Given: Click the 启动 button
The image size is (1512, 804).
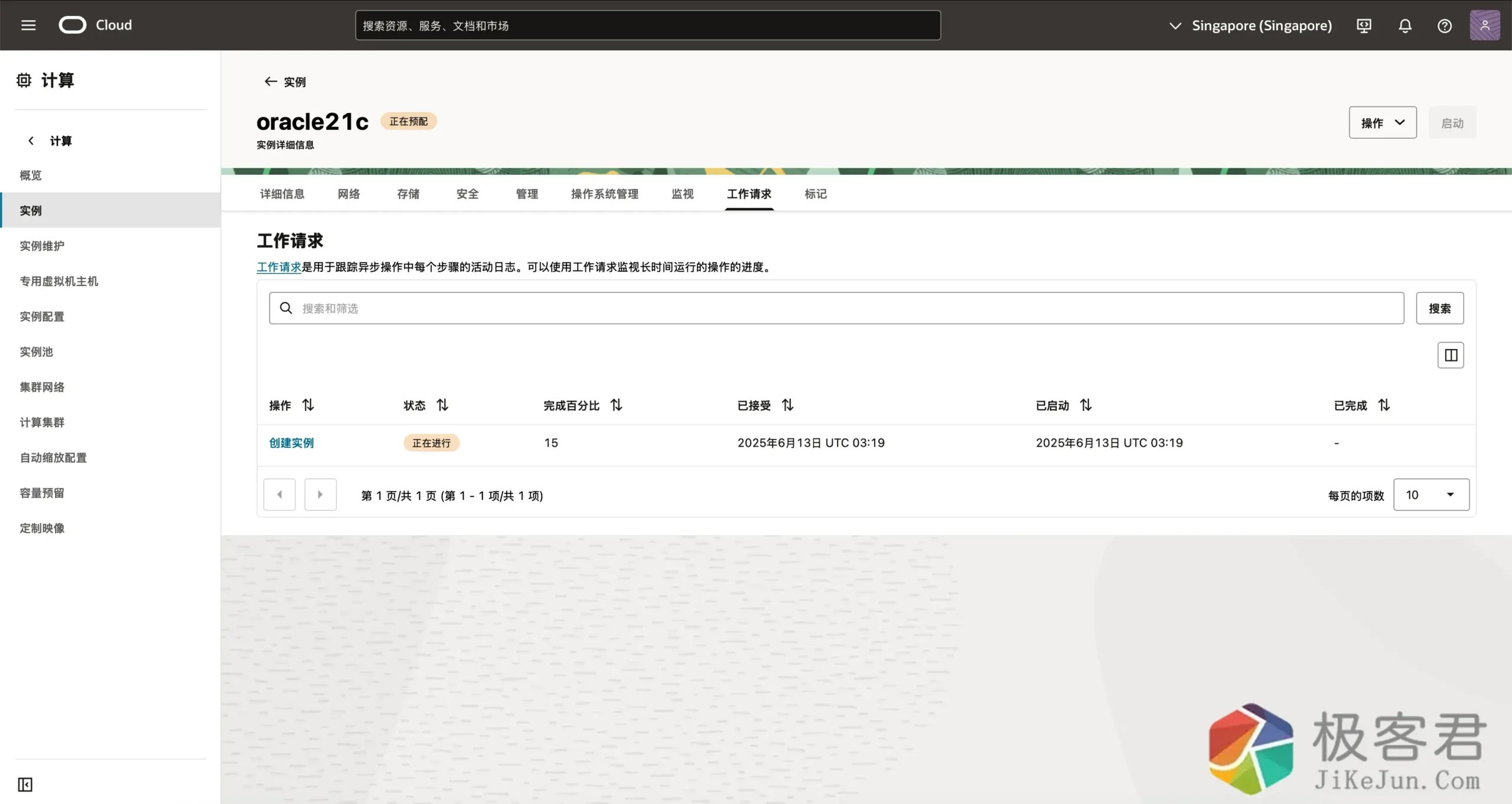Looking at the screenshot, I should pos(1452,122).
